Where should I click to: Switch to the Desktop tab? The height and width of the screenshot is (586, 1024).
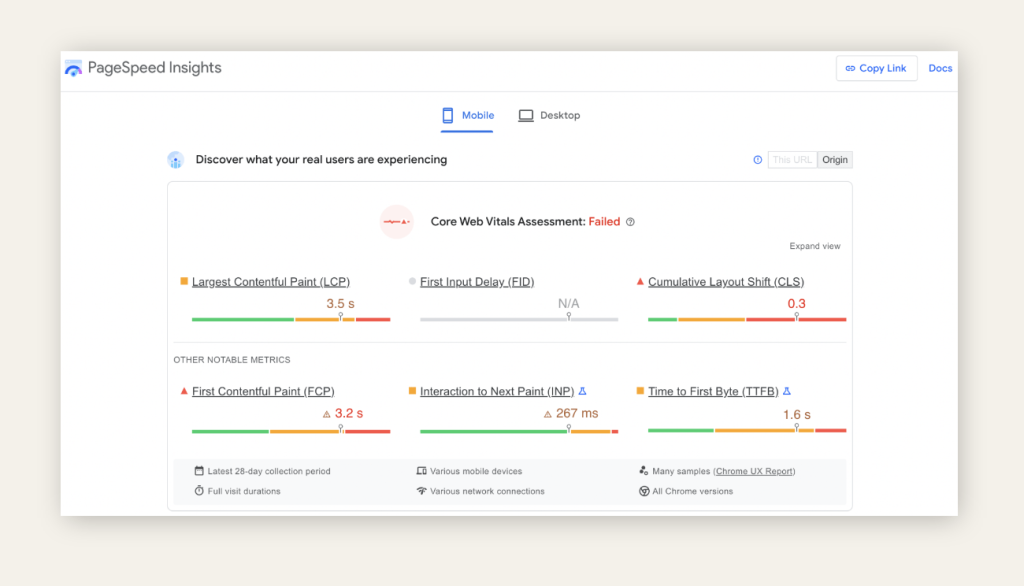549,116
